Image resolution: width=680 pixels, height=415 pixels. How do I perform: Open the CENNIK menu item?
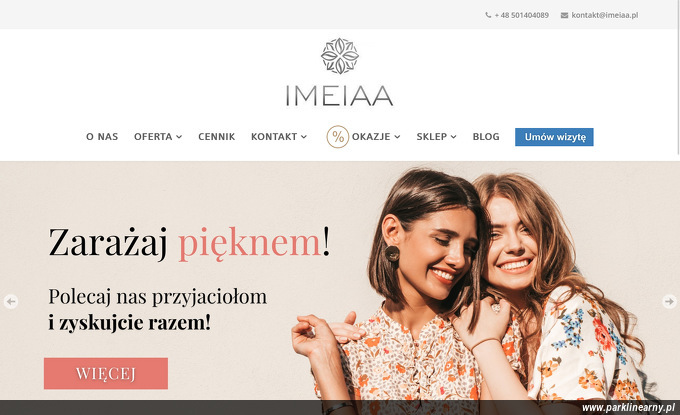pyautogui.click(x=216, y=137)
